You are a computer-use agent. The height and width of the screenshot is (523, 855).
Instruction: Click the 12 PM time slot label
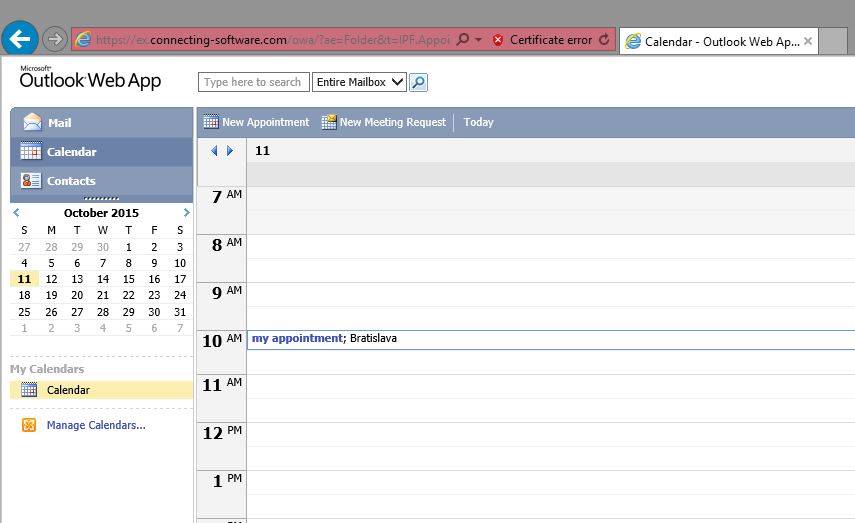click(222, 432)
